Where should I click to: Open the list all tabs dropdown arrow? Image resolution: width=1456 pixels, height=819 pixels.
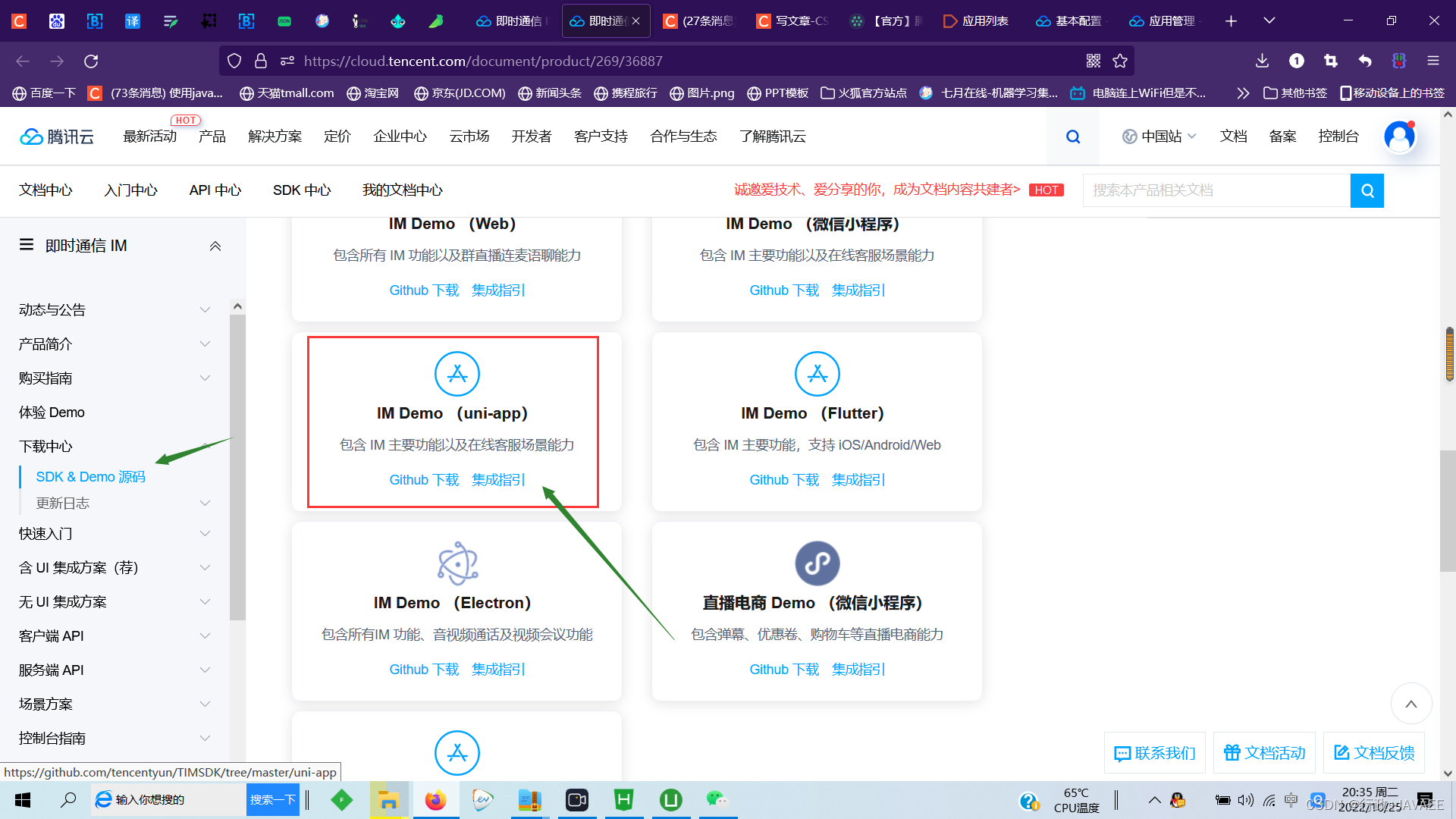tap(1269, 21)
